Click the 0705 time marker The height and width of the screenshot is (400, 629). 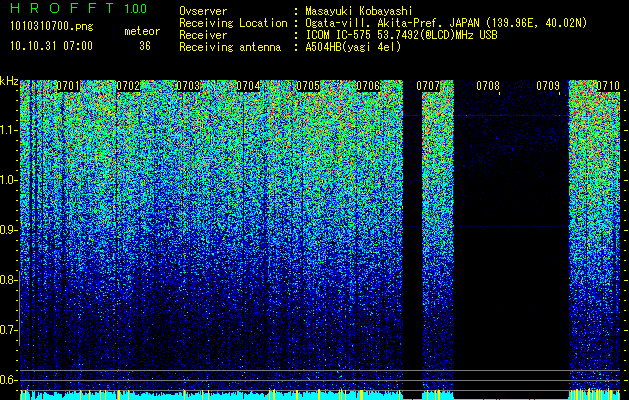coord(308,86)
